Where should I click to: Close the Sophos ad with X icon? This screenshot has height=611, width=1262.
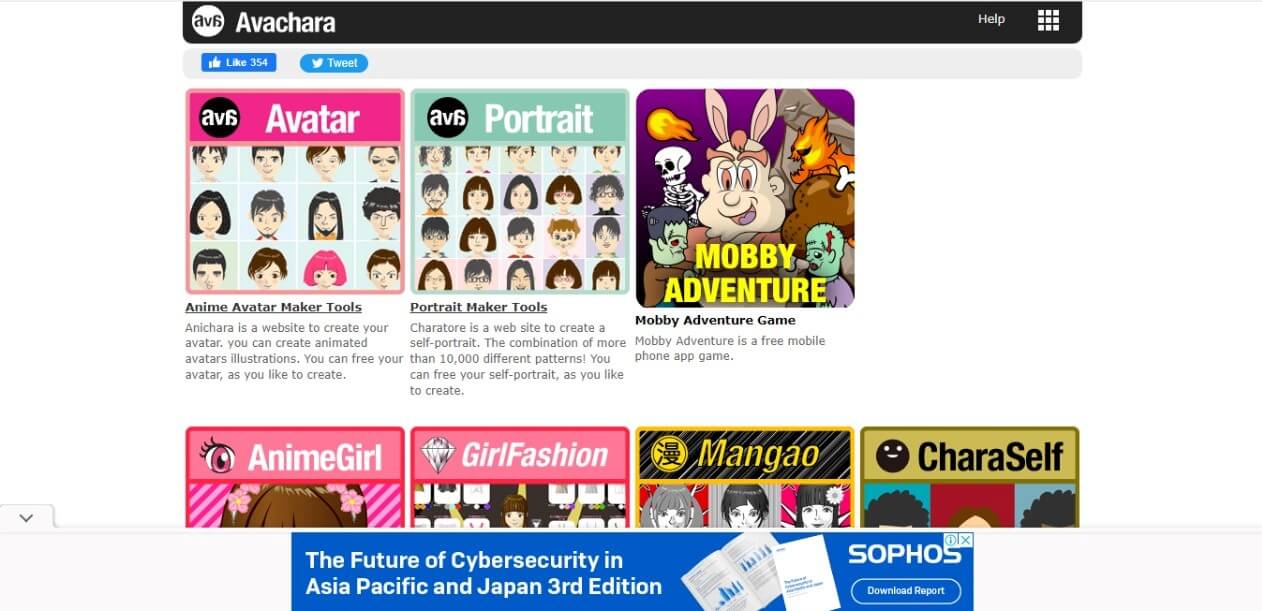point(965,540)
